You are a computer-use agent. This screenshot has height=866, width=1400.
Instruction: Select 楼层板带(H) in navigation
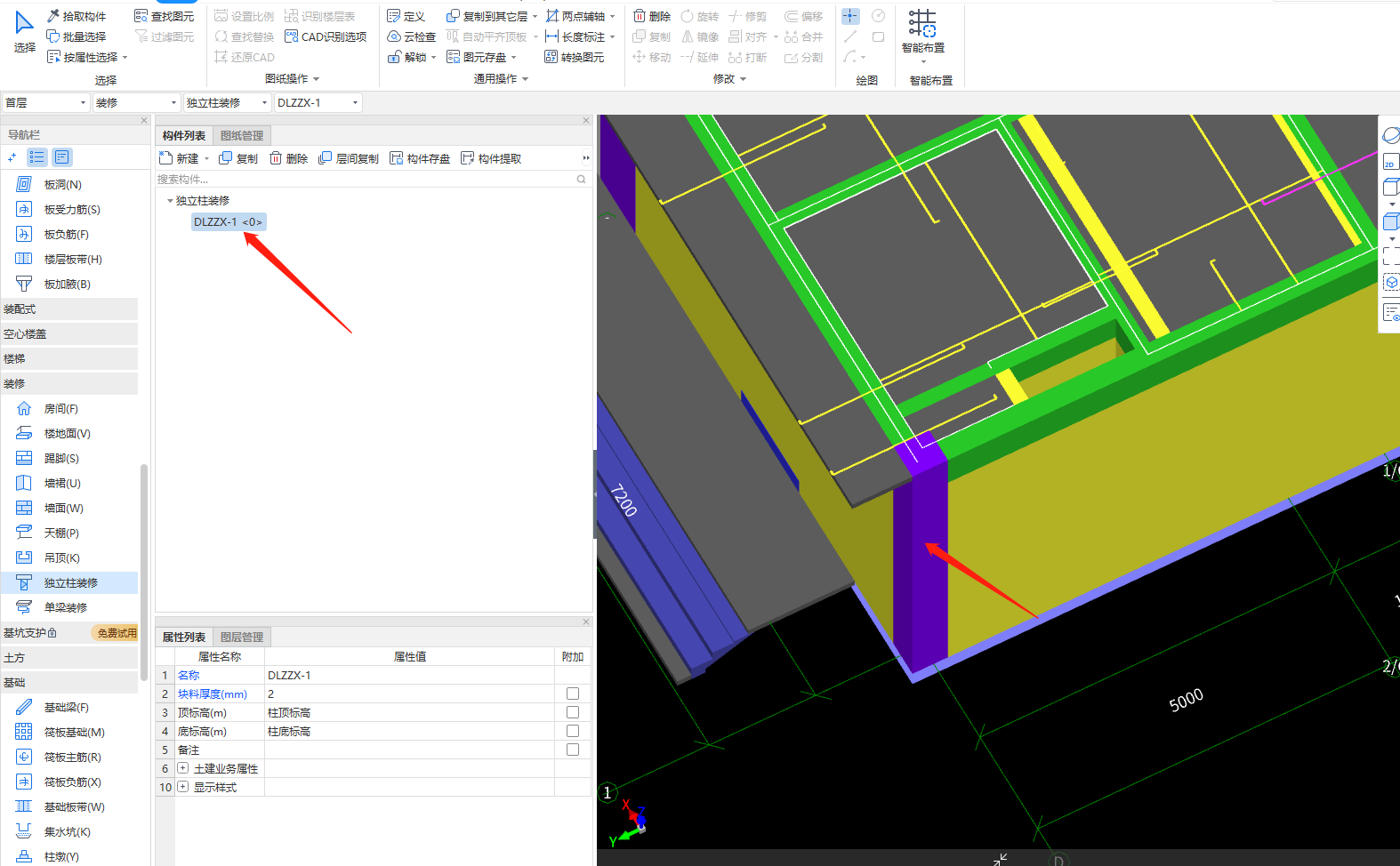click(72, 259)
